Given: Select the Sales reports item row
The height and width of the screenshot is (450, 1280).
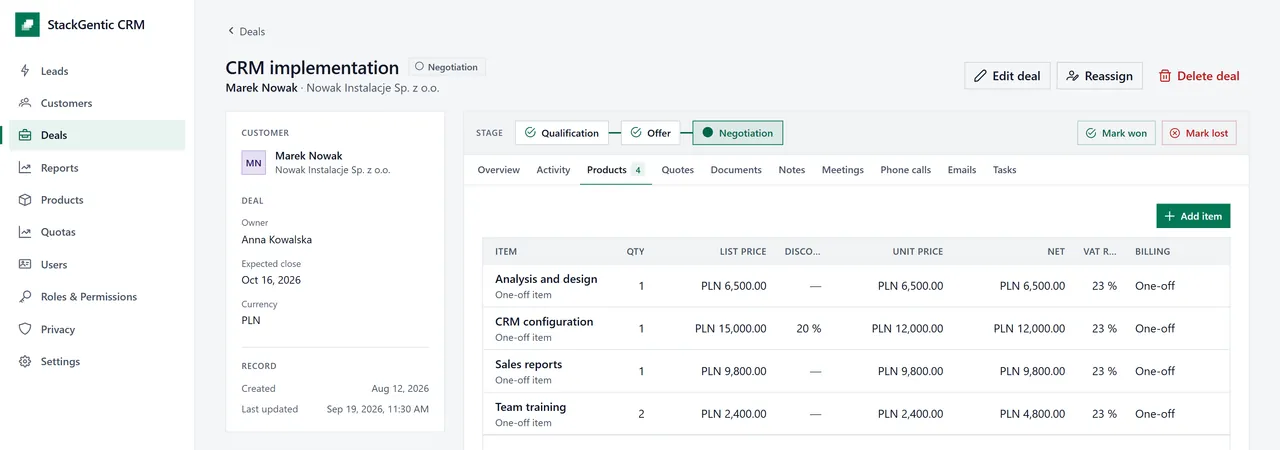Looking at the screenshot, I should [x=856, y=371].
